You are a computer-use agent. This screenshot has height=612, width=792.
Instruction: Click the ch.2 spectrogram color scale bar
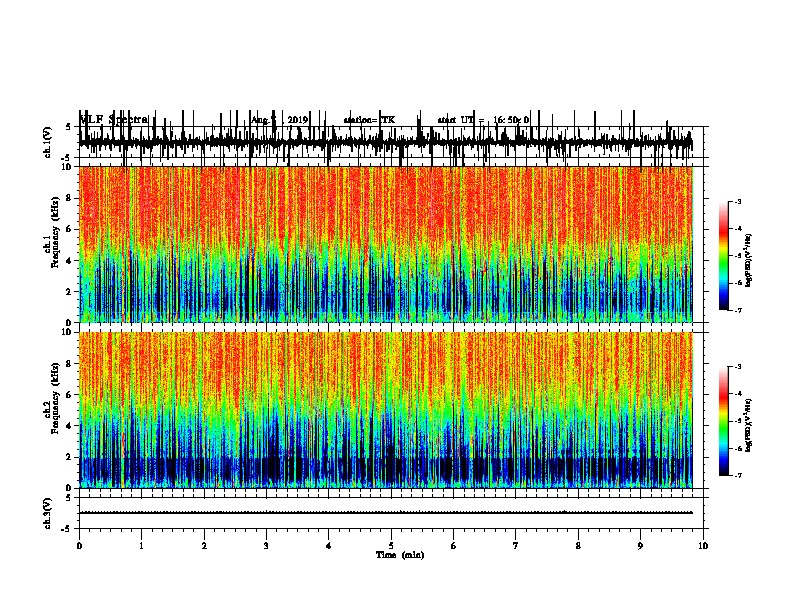[x=723, y=421]
